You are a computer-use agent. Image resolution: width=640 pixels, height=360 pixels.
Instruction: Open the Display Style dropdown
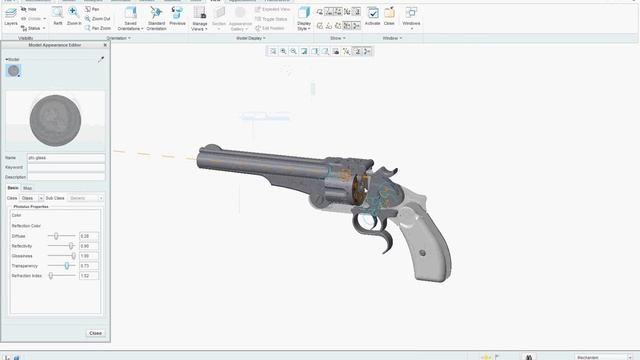pos(304,19)
